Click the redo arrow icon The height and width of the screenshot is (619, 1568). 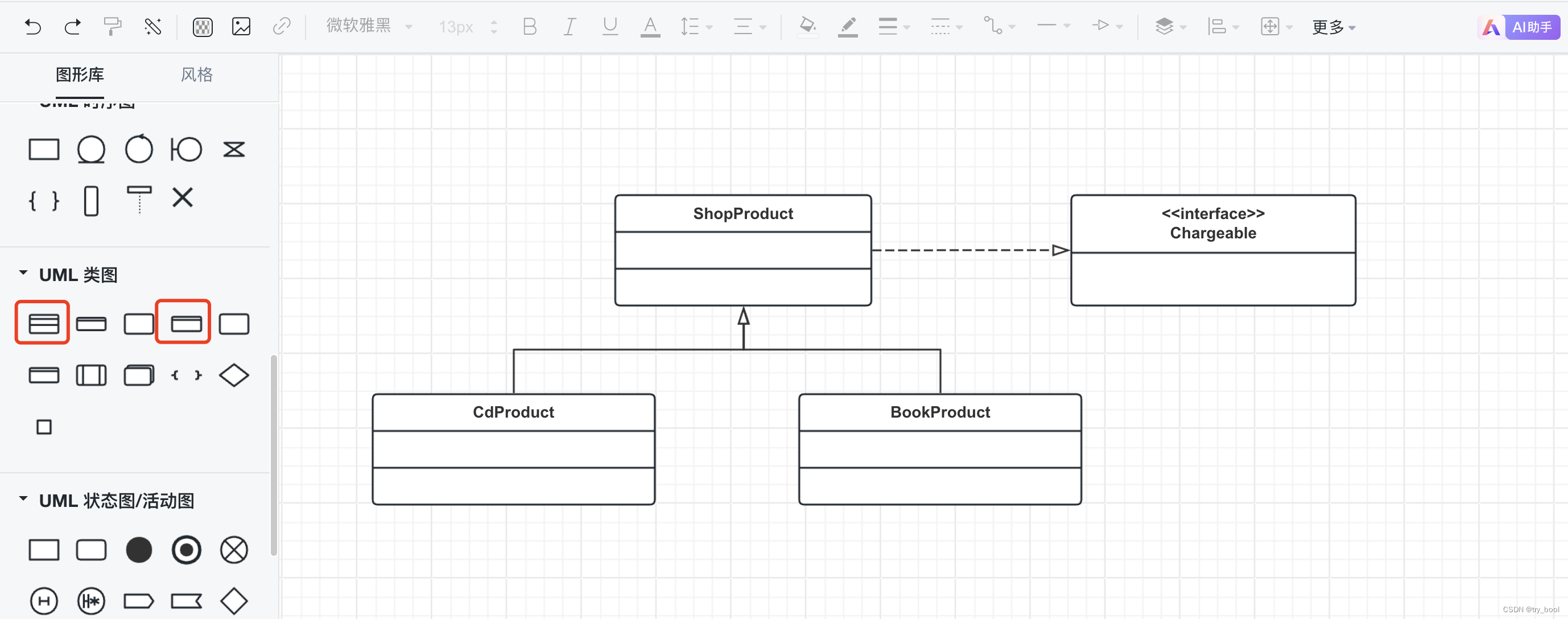[72, 26]
